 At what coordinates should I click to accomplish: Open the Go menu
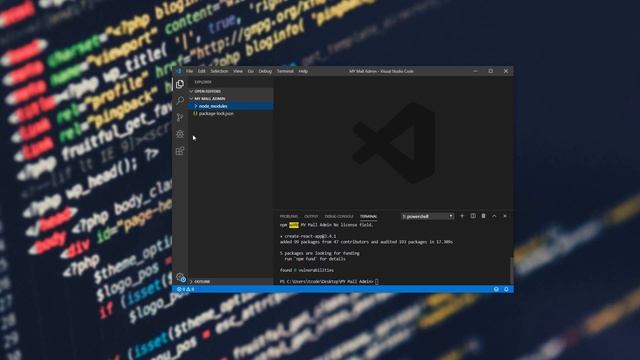[251, 71]
